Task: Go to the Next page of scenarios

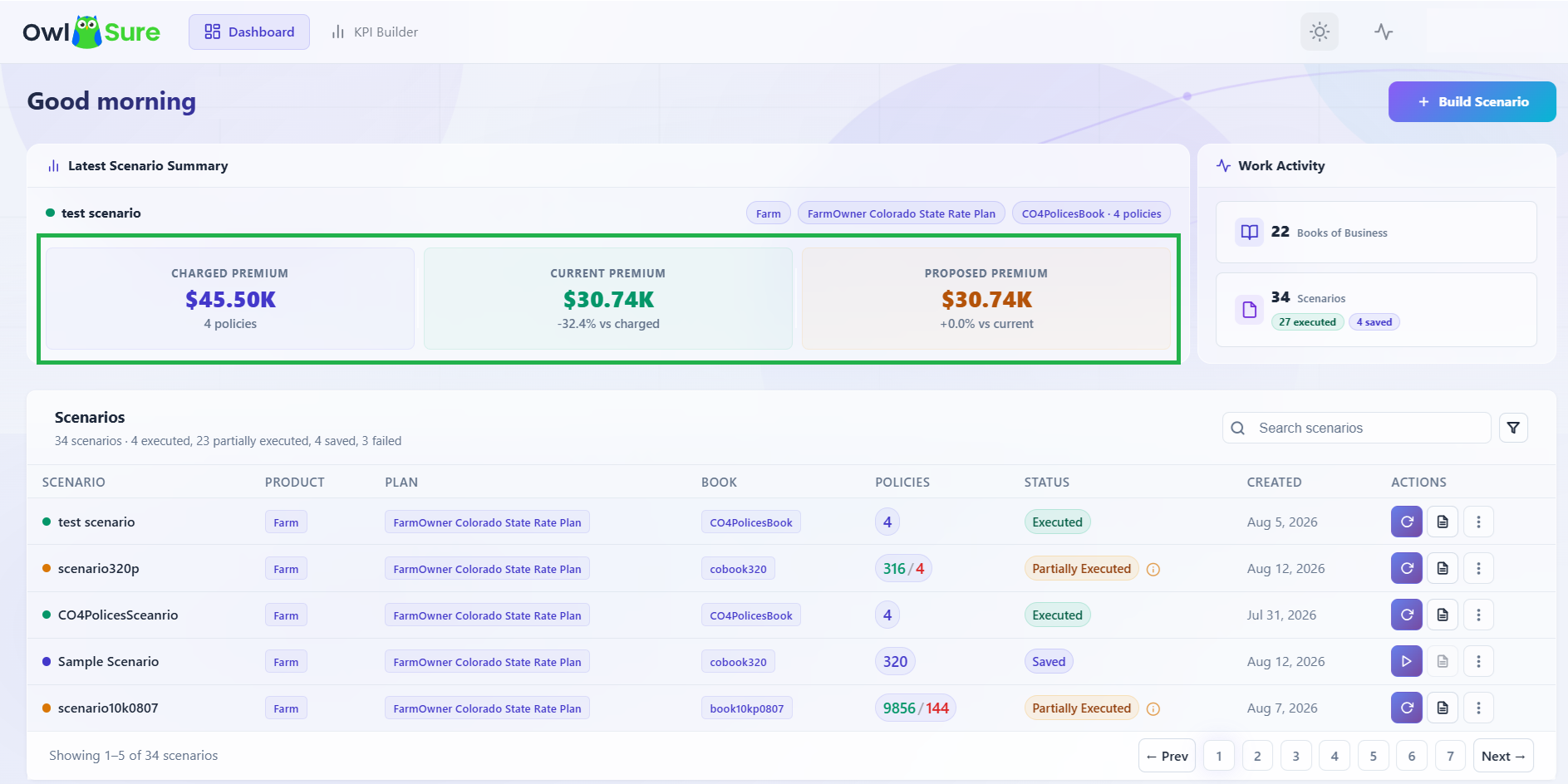Action: (x=1502, y=756)
